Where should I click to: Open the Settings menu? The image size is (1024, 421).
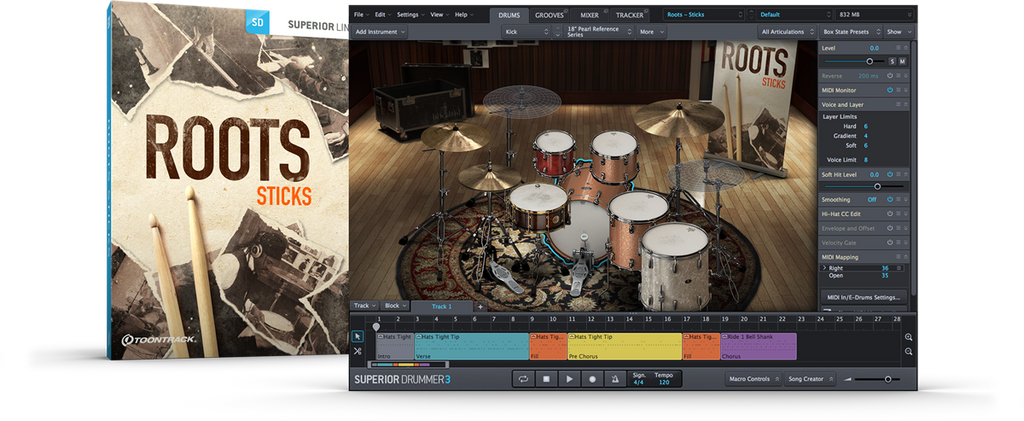(411, 14)
